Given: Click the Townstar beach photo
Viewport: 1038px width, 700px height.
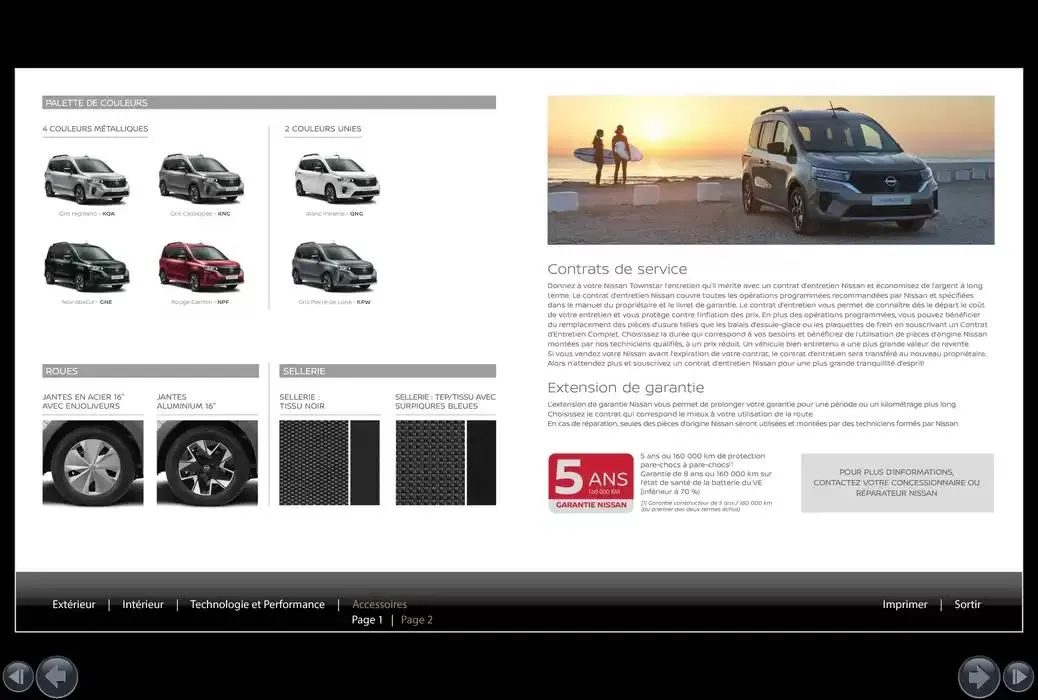Looking at the screenshot, I should 770,170.
